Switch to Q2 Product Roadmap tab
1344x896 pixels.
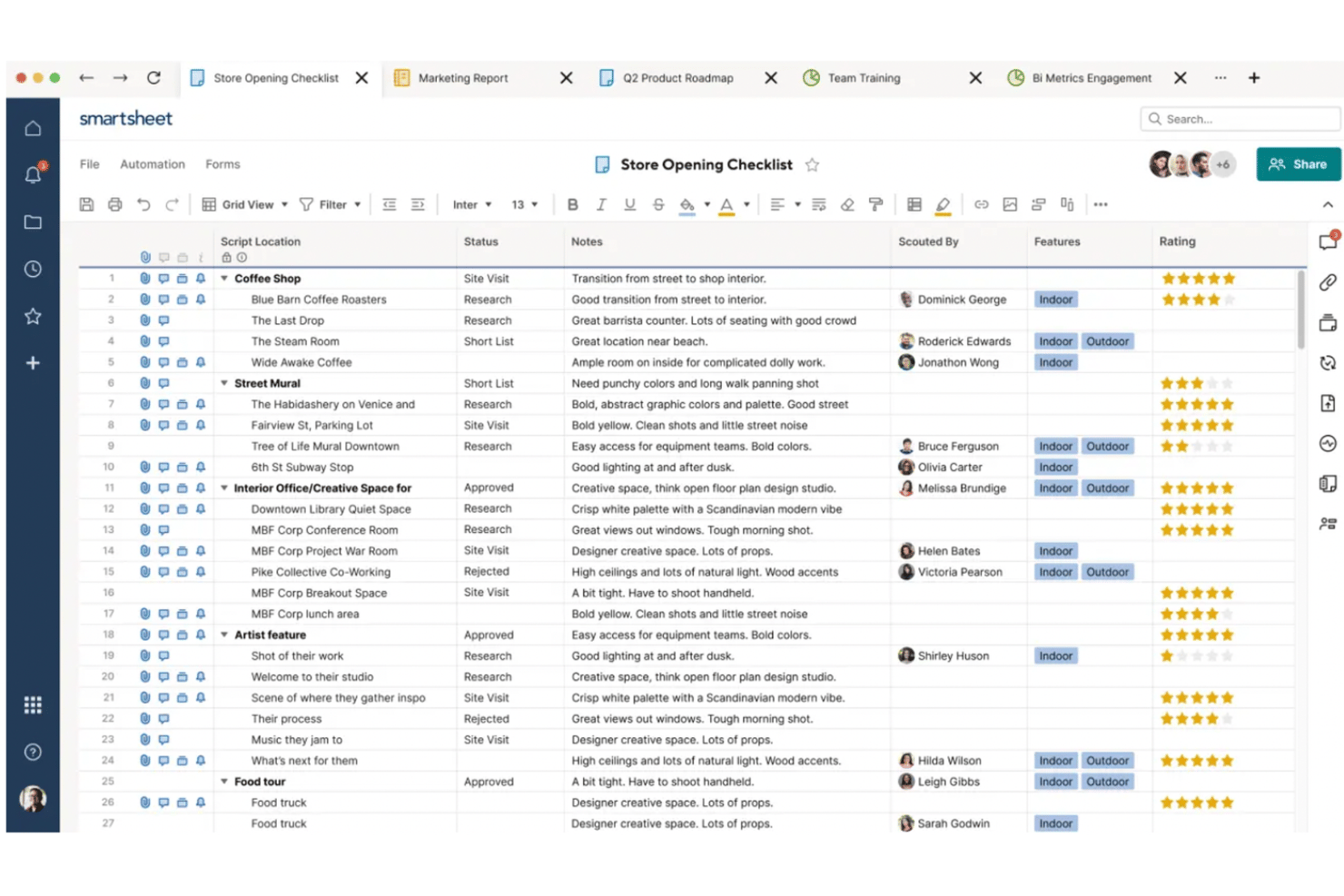(677, 78)
